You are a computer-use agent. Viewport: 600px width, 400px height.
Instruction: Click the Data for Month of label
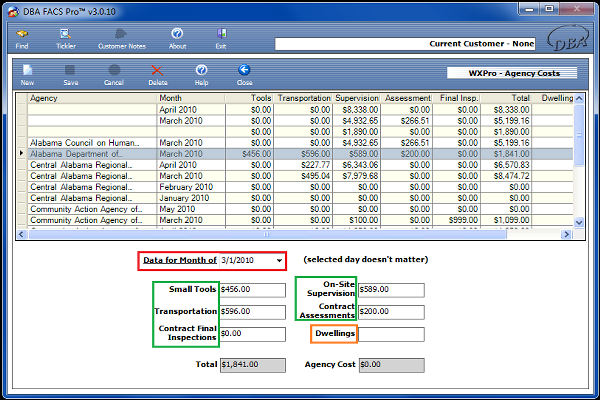[x=180, y=261]
